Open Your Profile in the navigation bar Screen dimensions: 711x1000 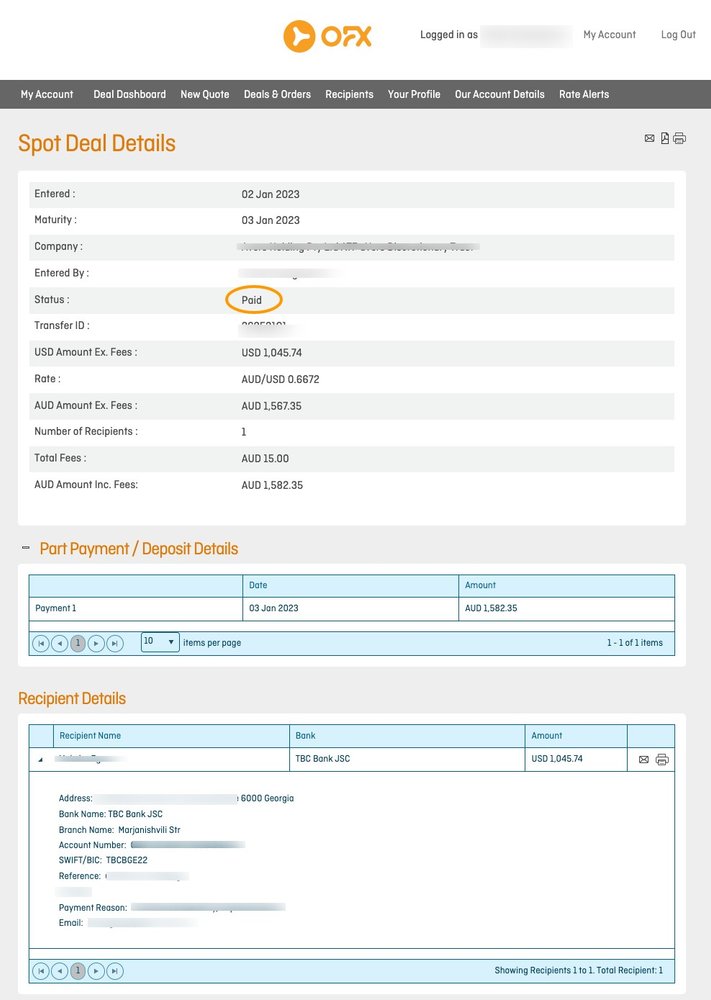click(x=414, y=94)
